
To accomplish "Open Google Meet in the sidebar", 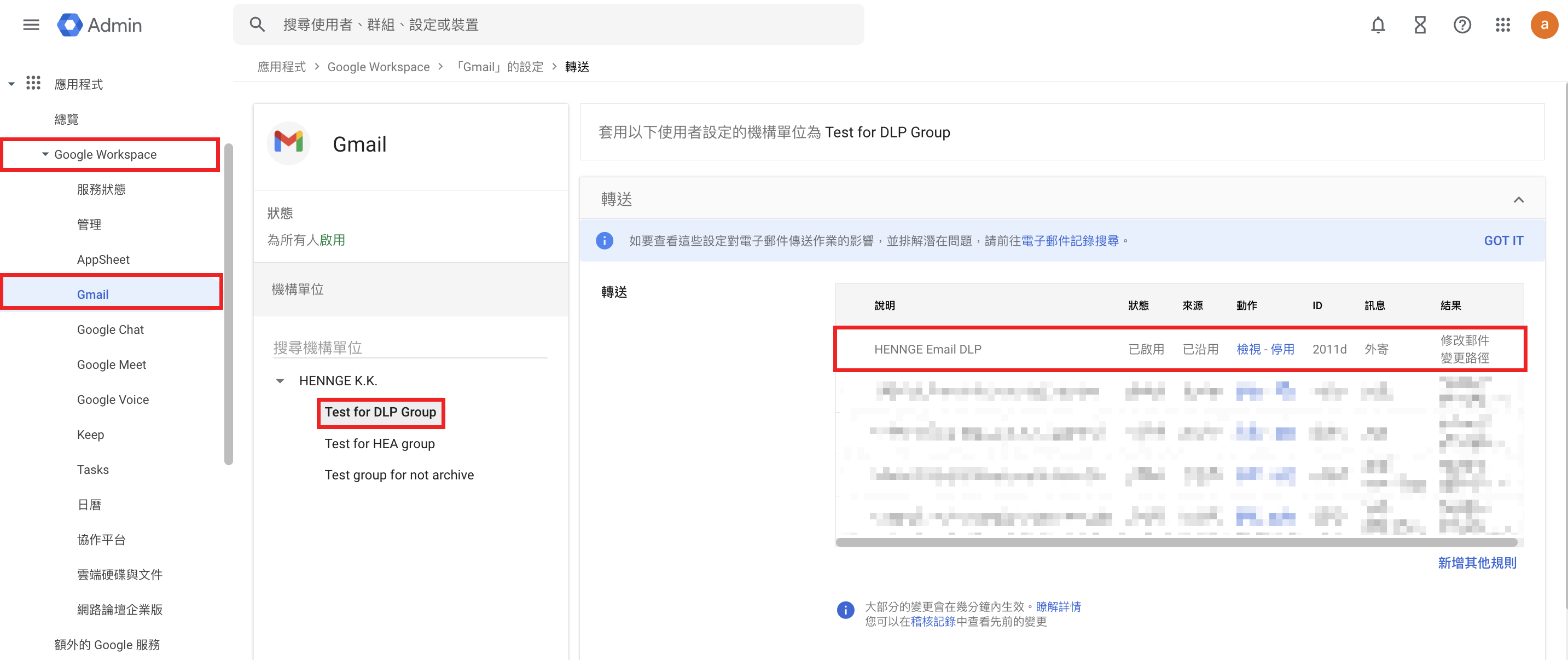I will coord(112,364).
